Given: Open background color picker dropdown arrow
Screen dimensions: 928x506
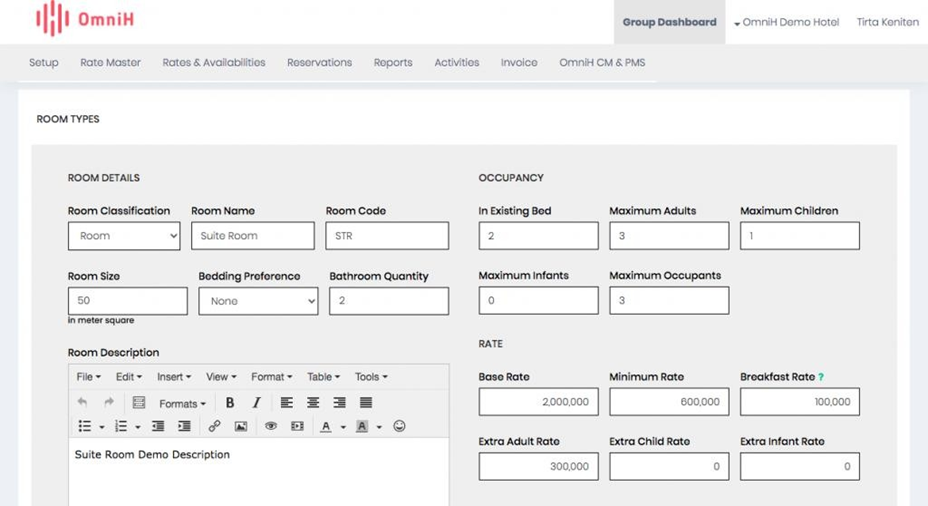Looking at the screenshot, I should pyautogui.click(x=379, y=427).
